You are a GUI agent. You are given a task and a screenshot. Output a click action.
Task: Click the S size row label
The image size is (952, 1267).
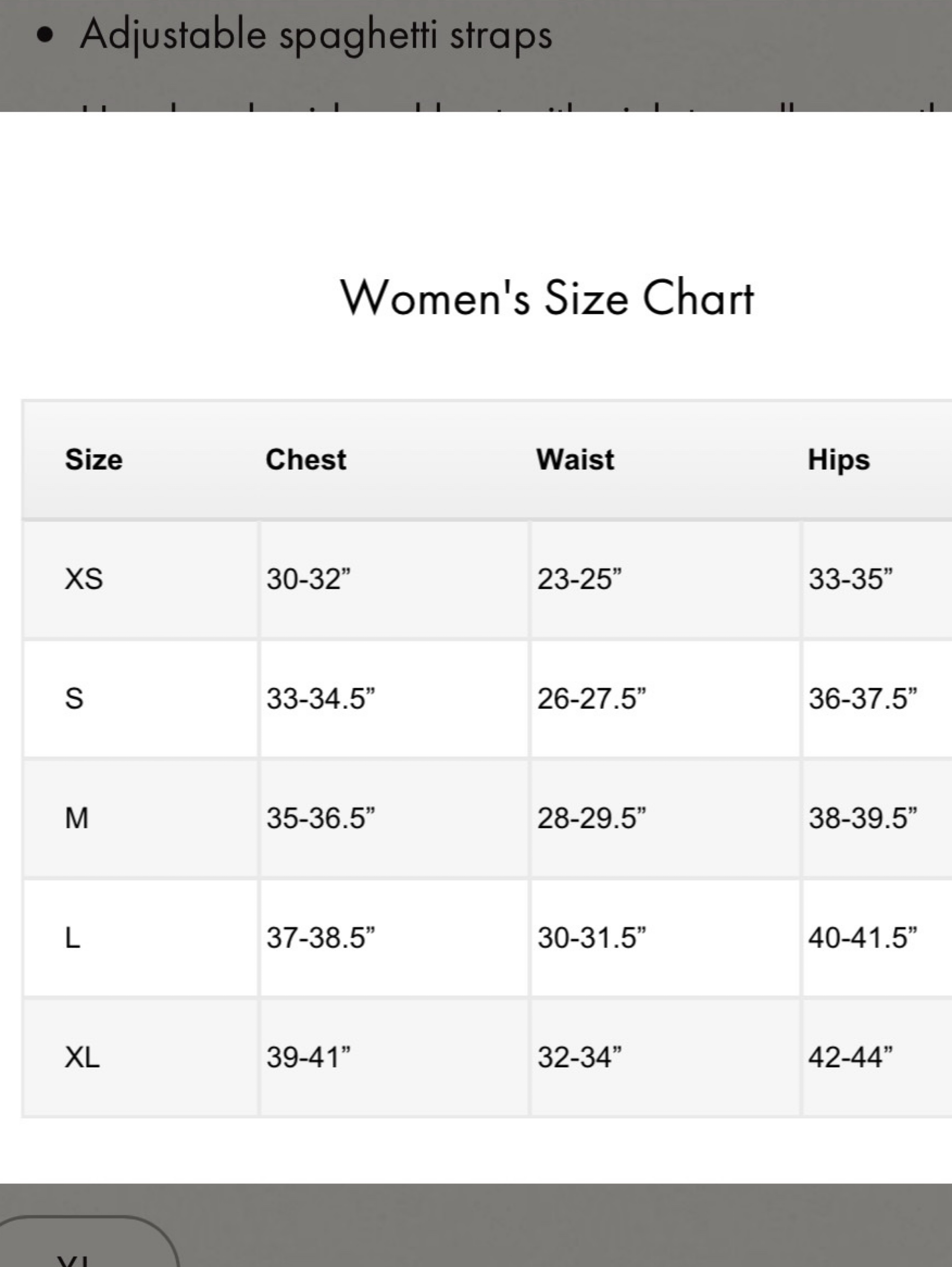coord(74,698)
